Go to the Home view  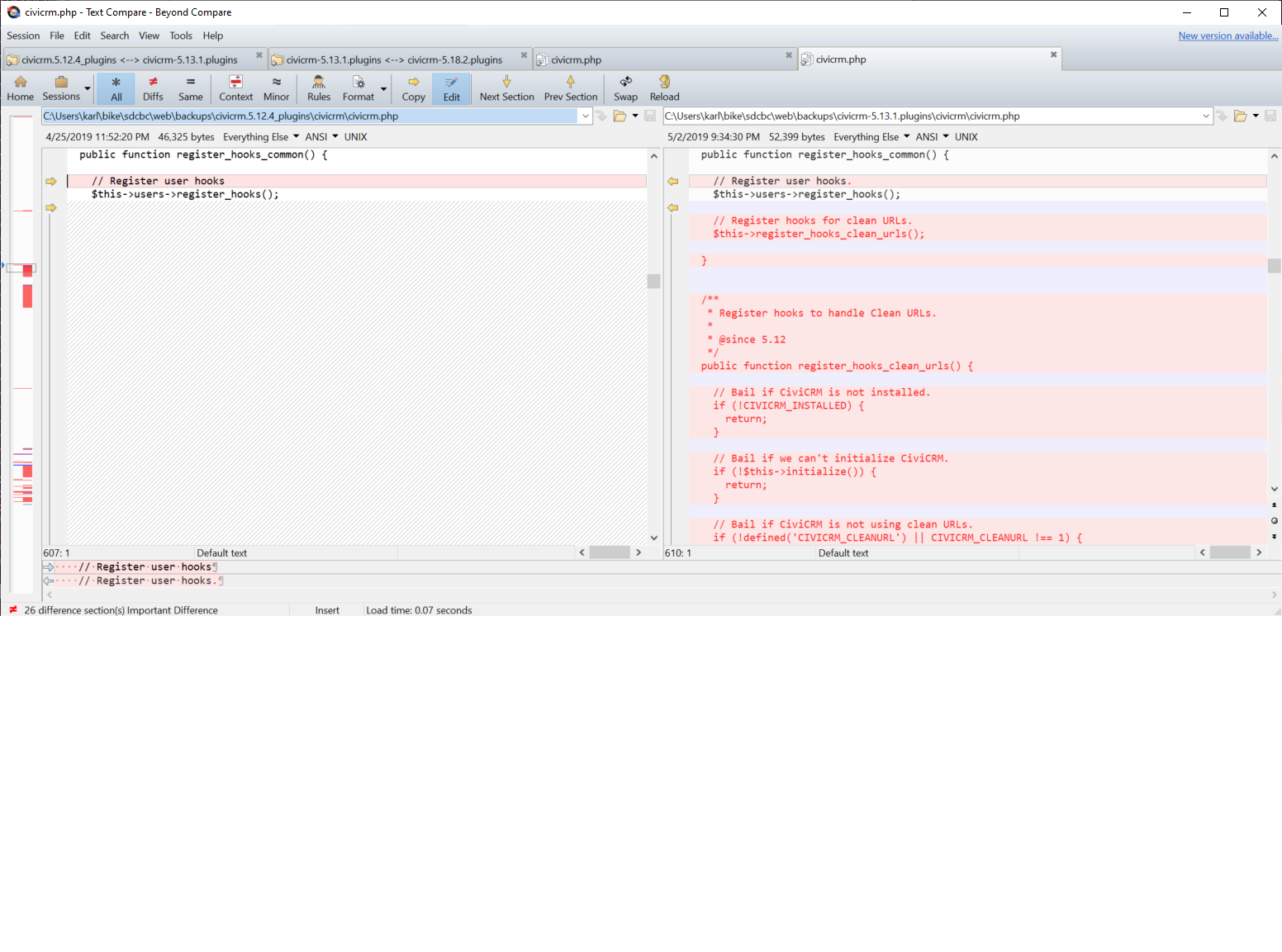21,88
